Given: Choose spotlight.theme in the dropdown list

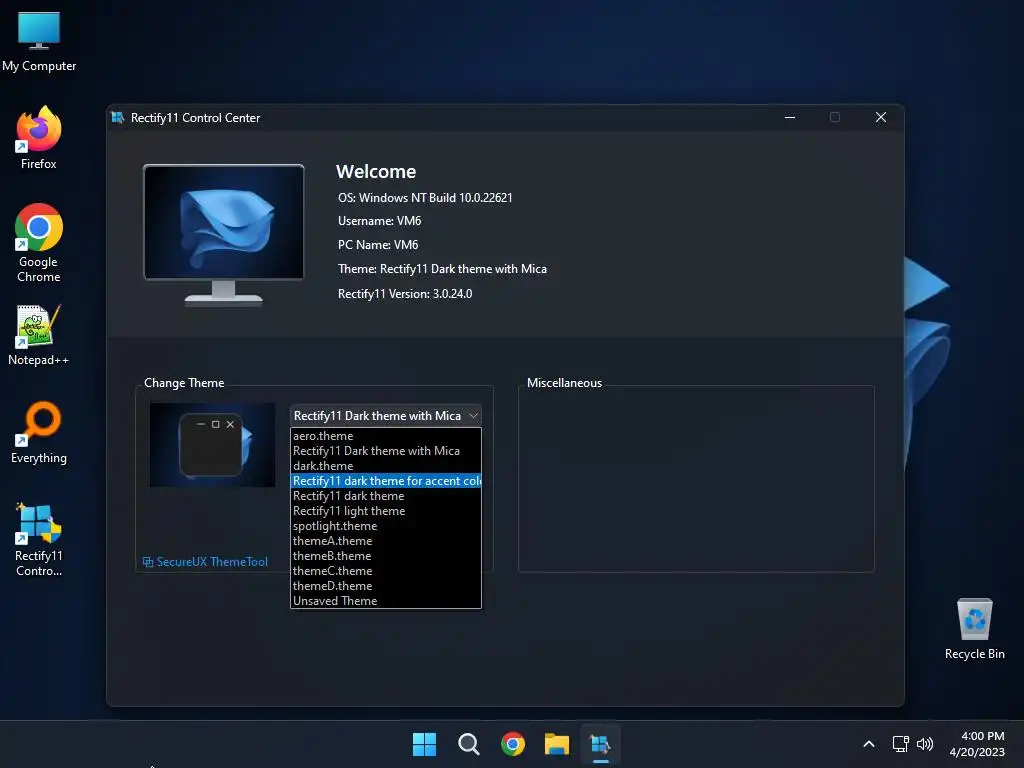Looking at the screenshot, I should click(x=385, y=526).
